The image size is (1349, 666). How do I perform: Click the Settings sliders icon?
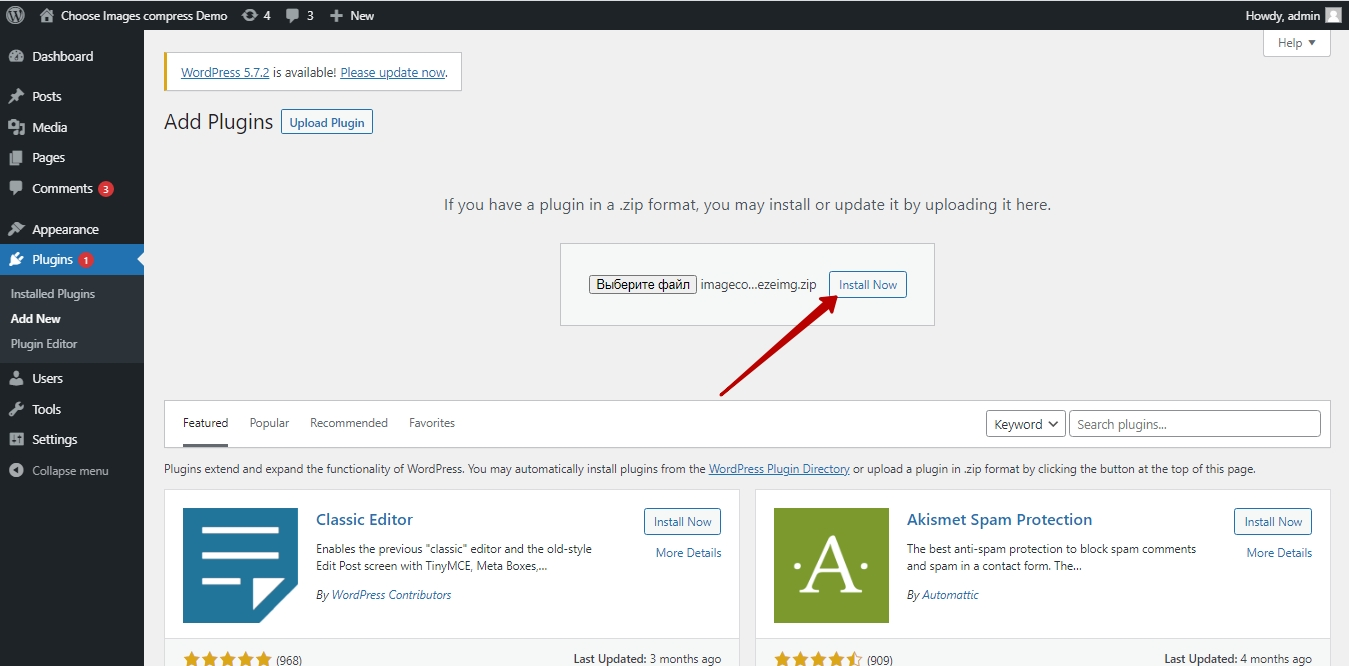[16, 440]
